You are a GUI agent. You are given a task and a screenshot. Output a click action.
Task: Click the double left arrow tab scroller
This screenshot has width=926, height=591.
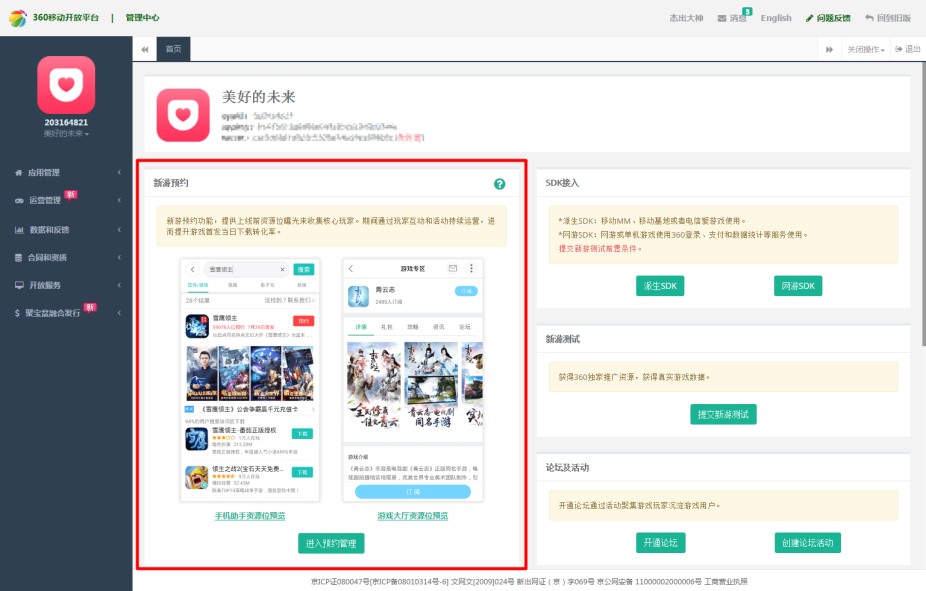(x=145, y=50)
